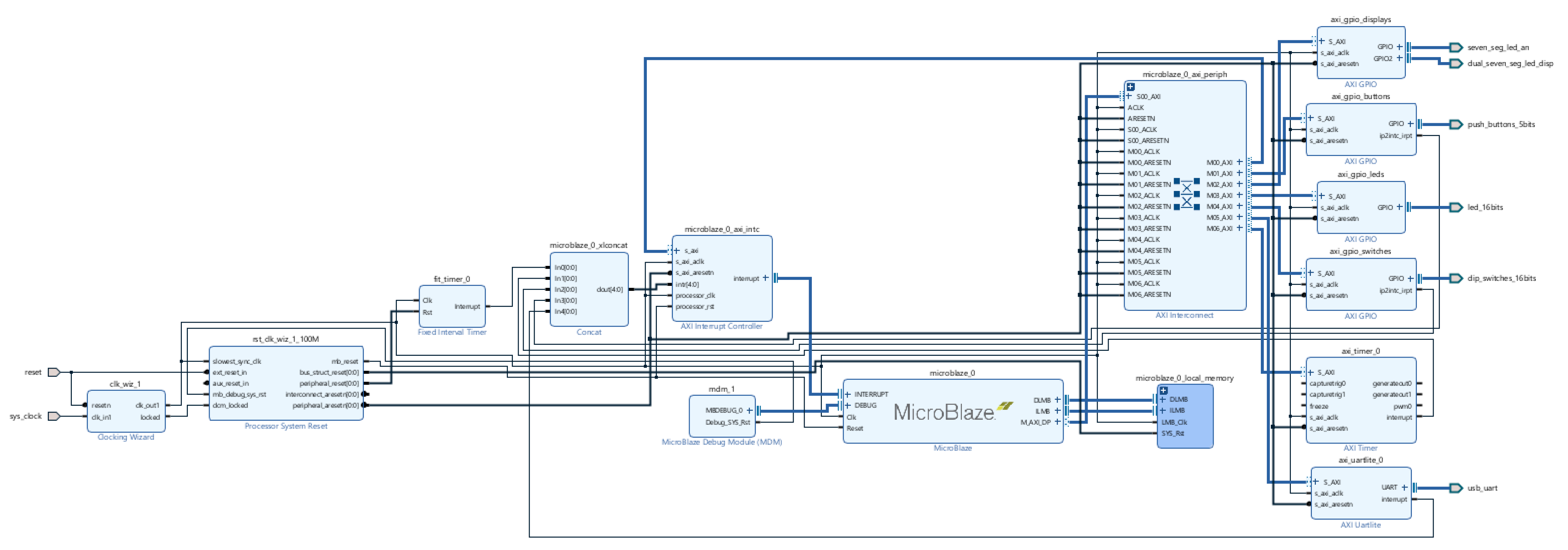Click the Processor System Reset label
The image size is (1568, 550).
pos(285,426)
